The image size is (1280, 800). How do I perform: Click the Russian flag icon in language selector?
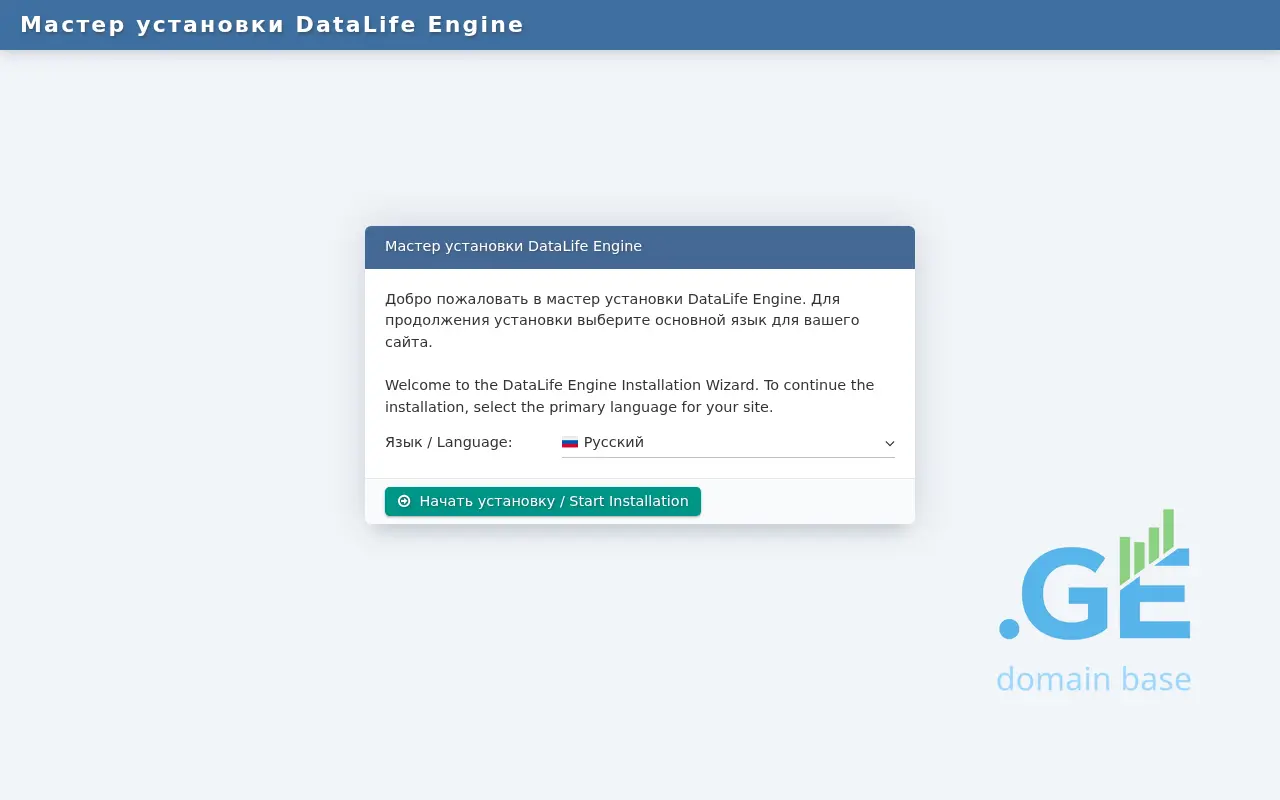pos(570,442)
